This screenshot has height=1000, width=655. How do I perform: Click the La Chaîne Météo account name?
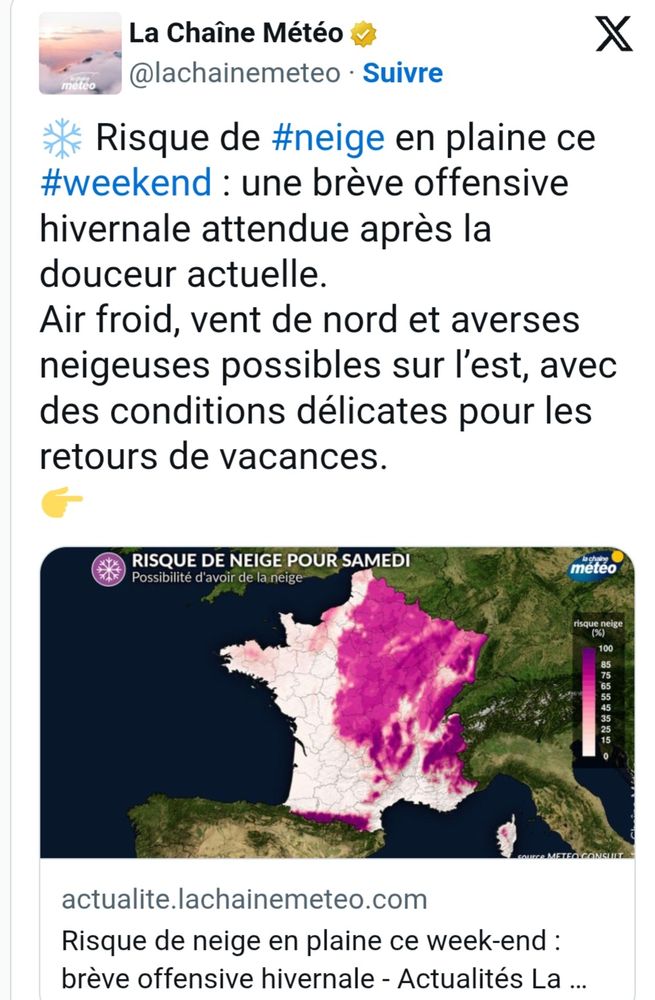pos(236,33)
